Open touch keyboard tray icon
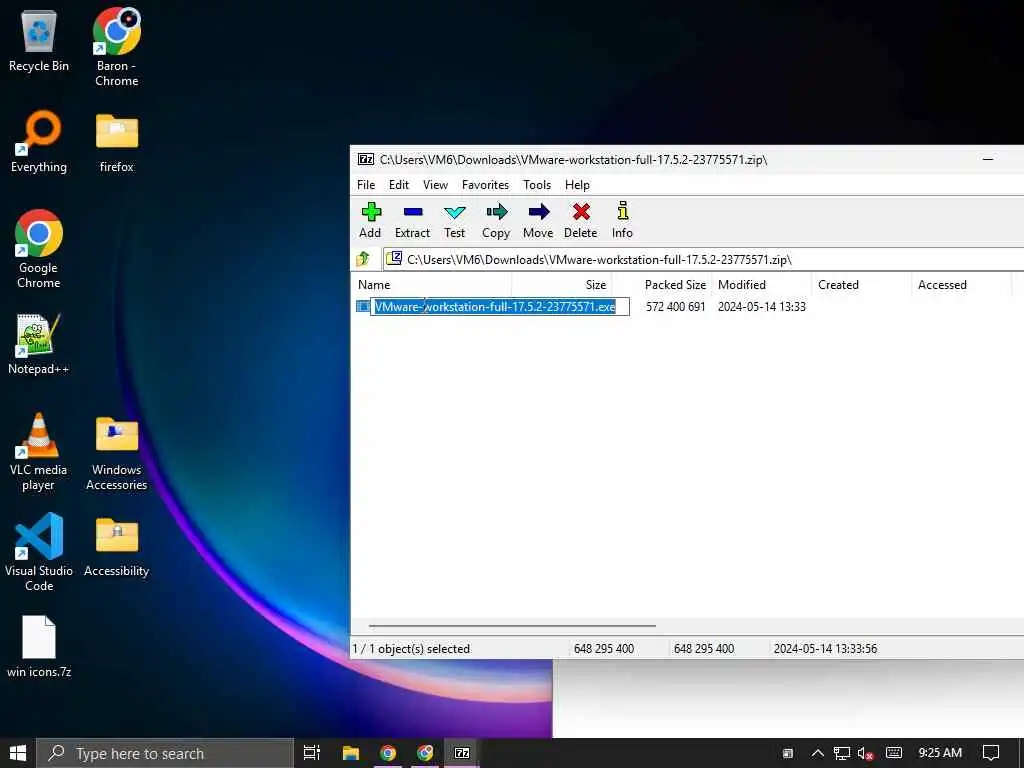Image resolution: width=1024 pixels, height=768 pixels. (893, 753)
